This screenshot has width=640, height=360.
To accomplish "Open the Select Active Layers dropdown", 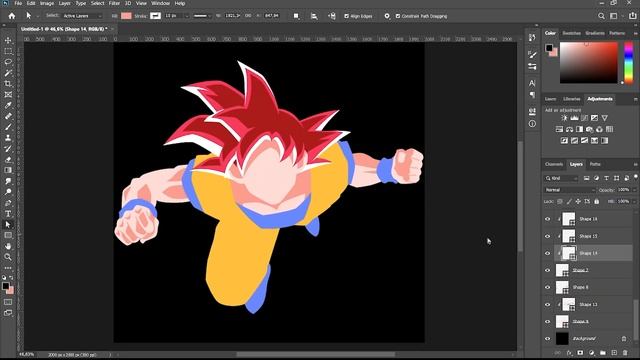I will pyautogui.click(x=81, y=16).
